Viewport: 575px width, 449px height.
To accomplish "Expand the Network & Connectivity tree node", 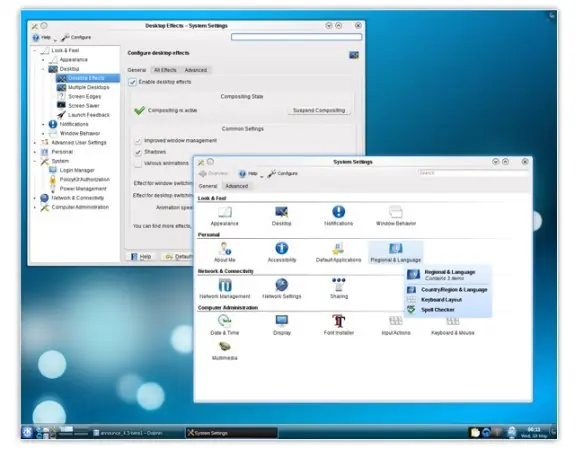I will (x=35, y=198).
